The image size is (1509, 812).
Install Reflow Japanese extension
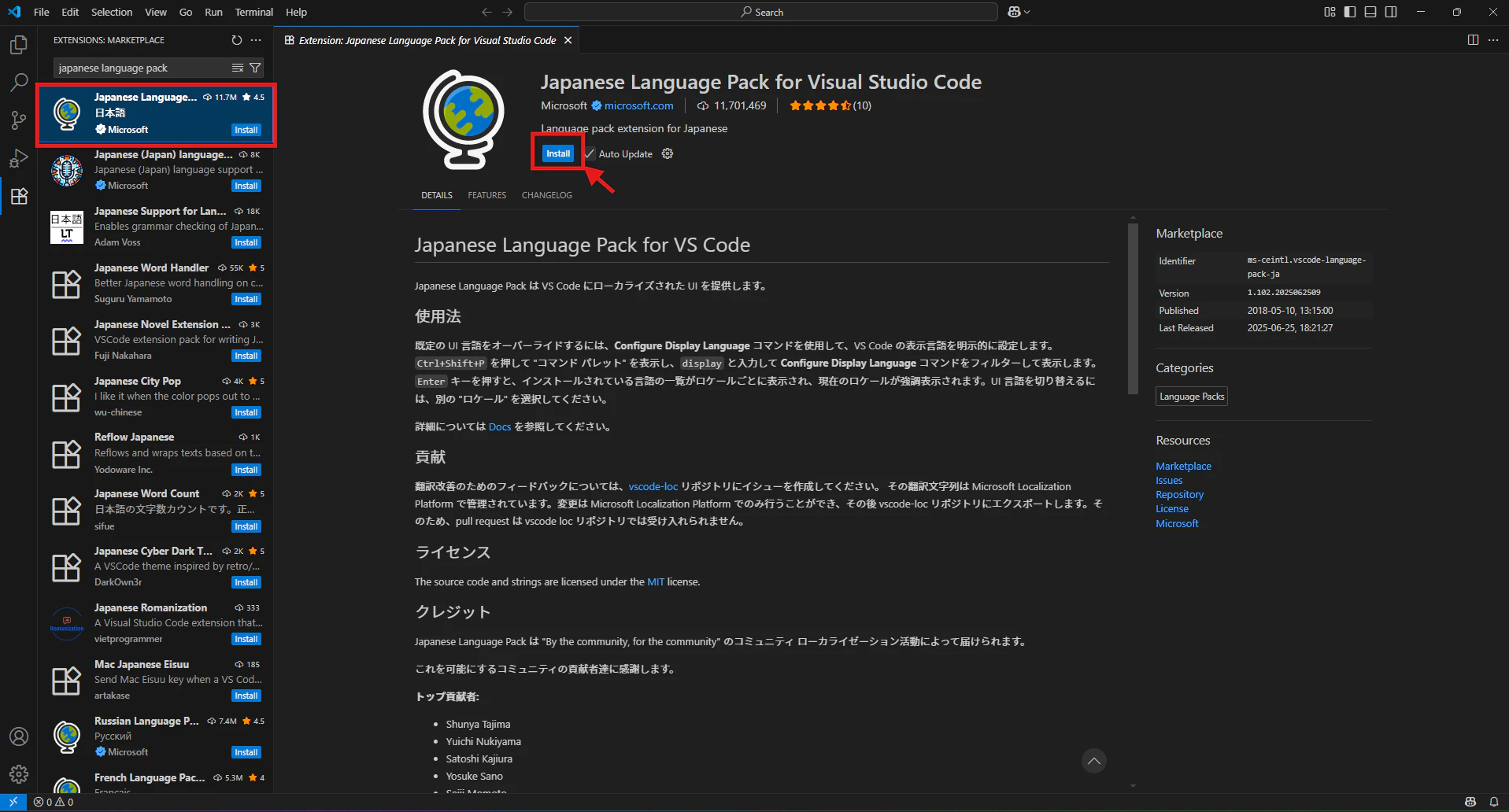click(246, 470)
